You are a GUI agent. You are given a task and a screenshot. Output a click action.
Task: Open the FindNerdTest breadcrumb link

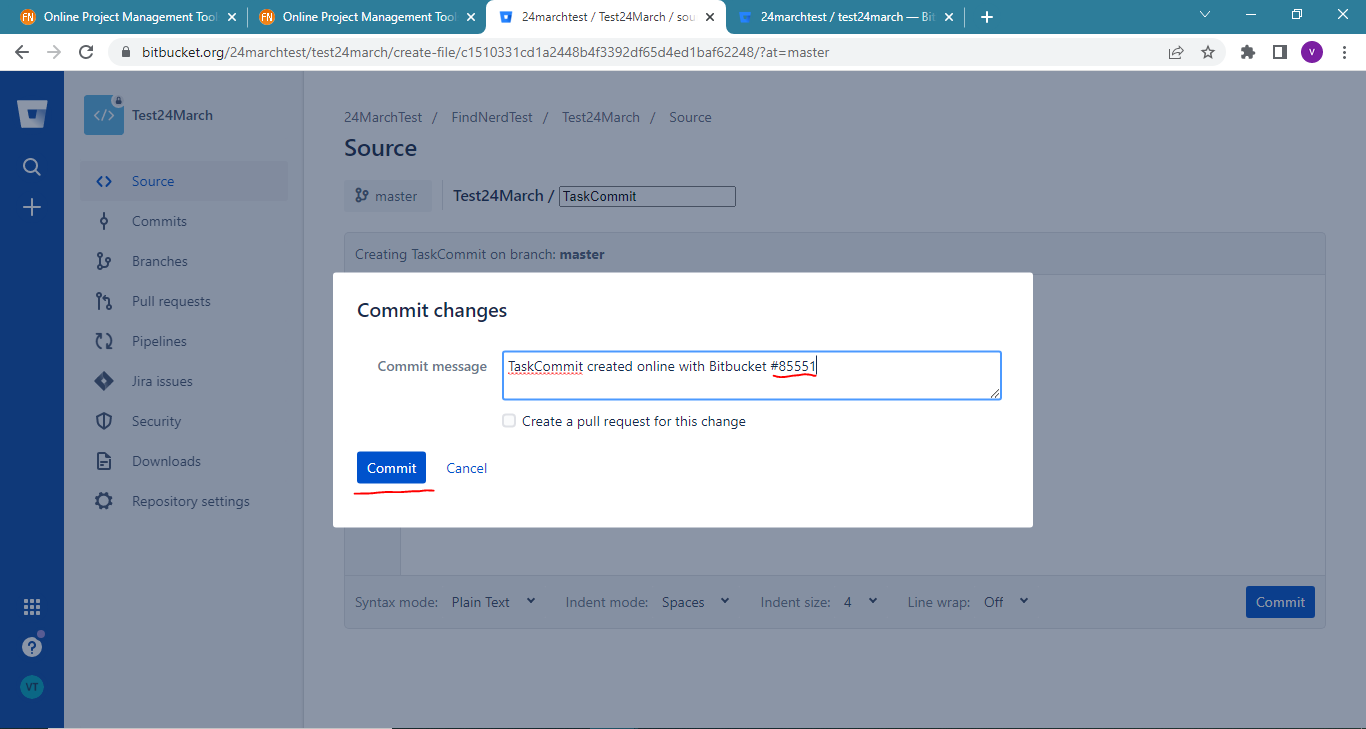click(492, 117)
